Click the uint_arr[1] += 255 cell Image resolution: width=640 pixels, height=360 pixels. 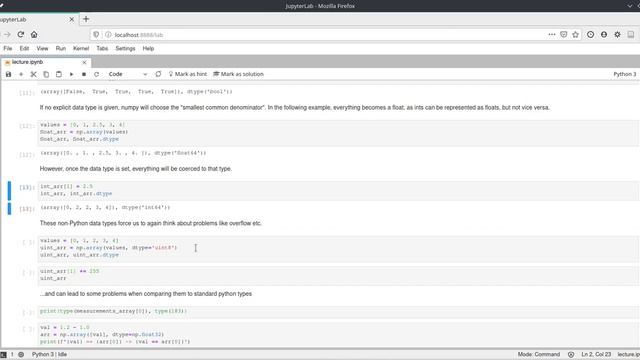click(338, 275)
